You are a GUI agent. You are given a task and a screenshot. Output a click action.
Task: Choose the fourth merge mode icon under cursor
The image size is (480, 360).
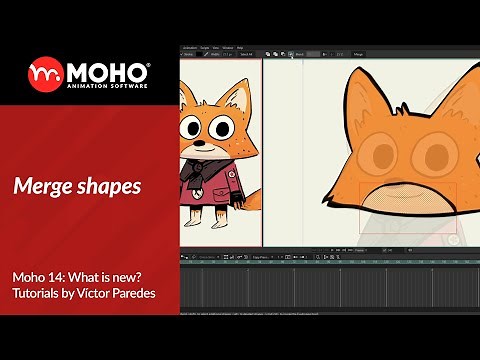[x=291, y=54]
